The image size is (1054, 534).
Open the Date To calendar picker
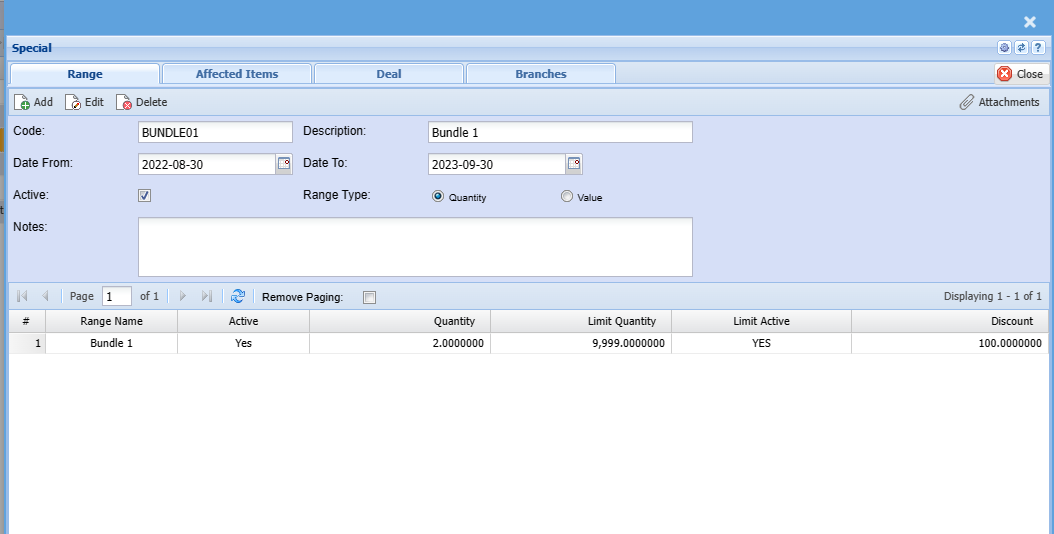(x=574, y=164)
